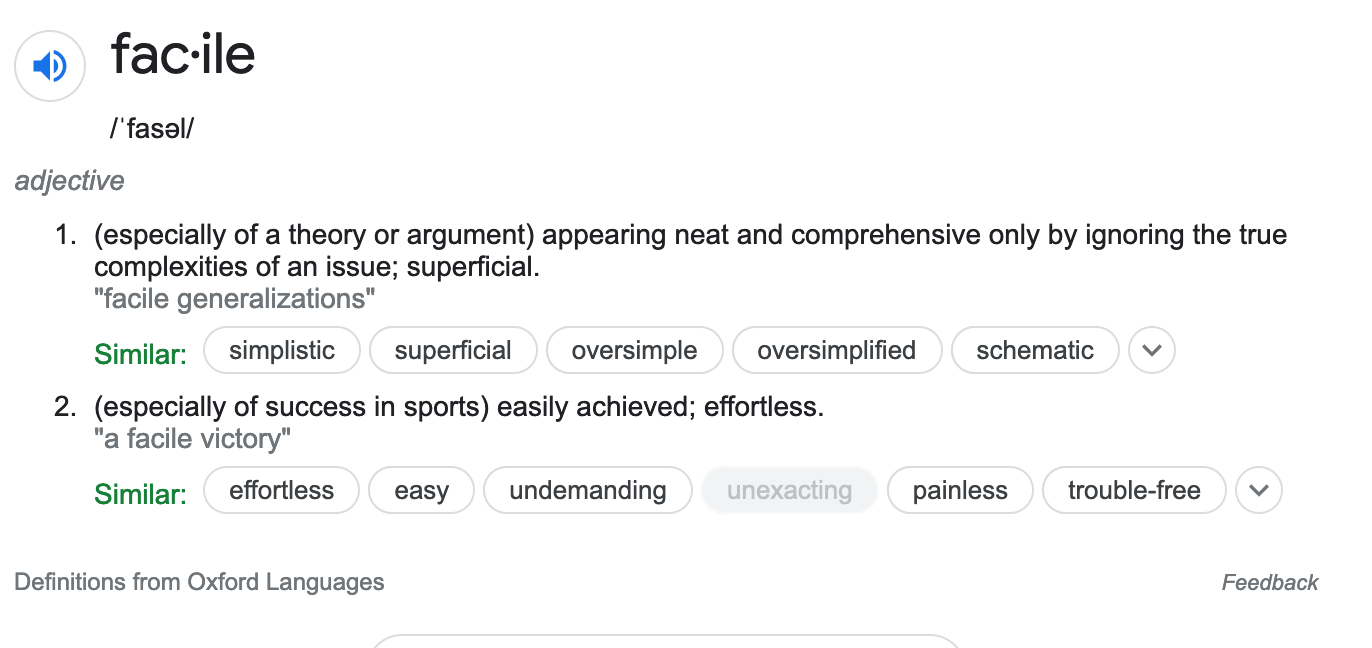Select the 'simplistic' synonym chip
The width and height of the screenshot is (1372, 648).
click(x=281, y=351)
